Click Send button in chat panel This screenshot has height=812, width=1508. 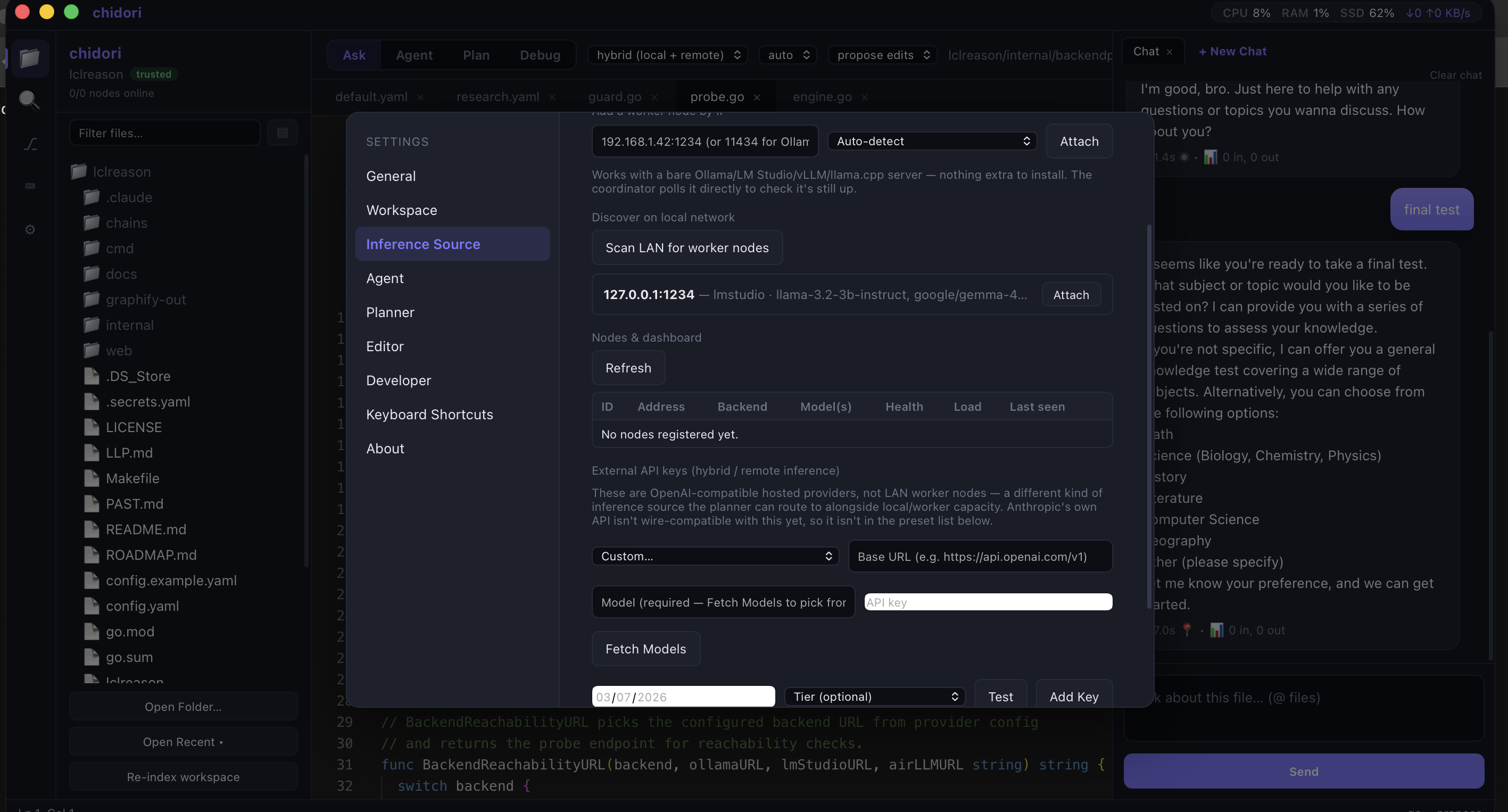[x=1303, y=771]
